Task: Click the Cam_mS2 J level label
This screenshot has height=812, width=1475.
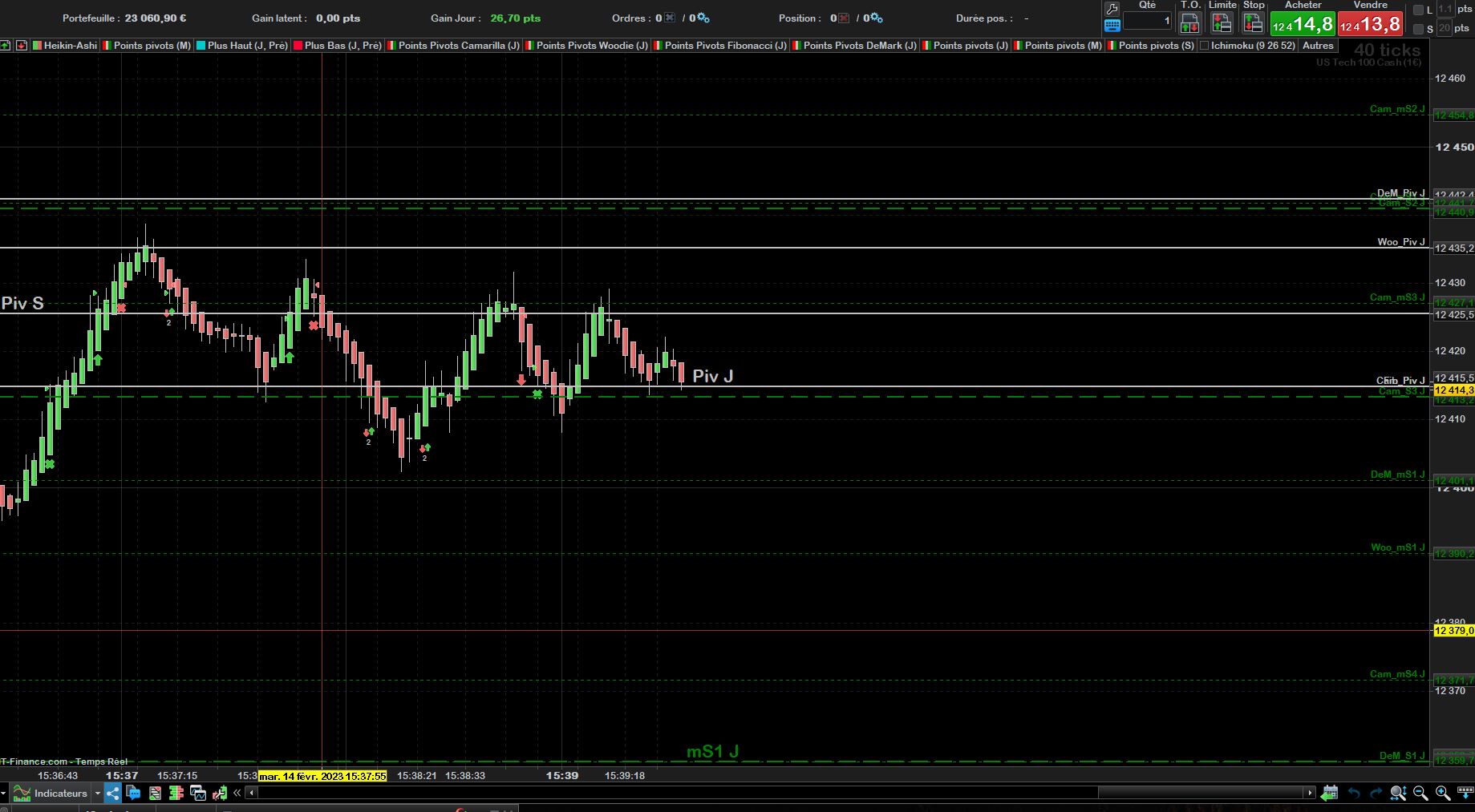Action: point(1397,109)
